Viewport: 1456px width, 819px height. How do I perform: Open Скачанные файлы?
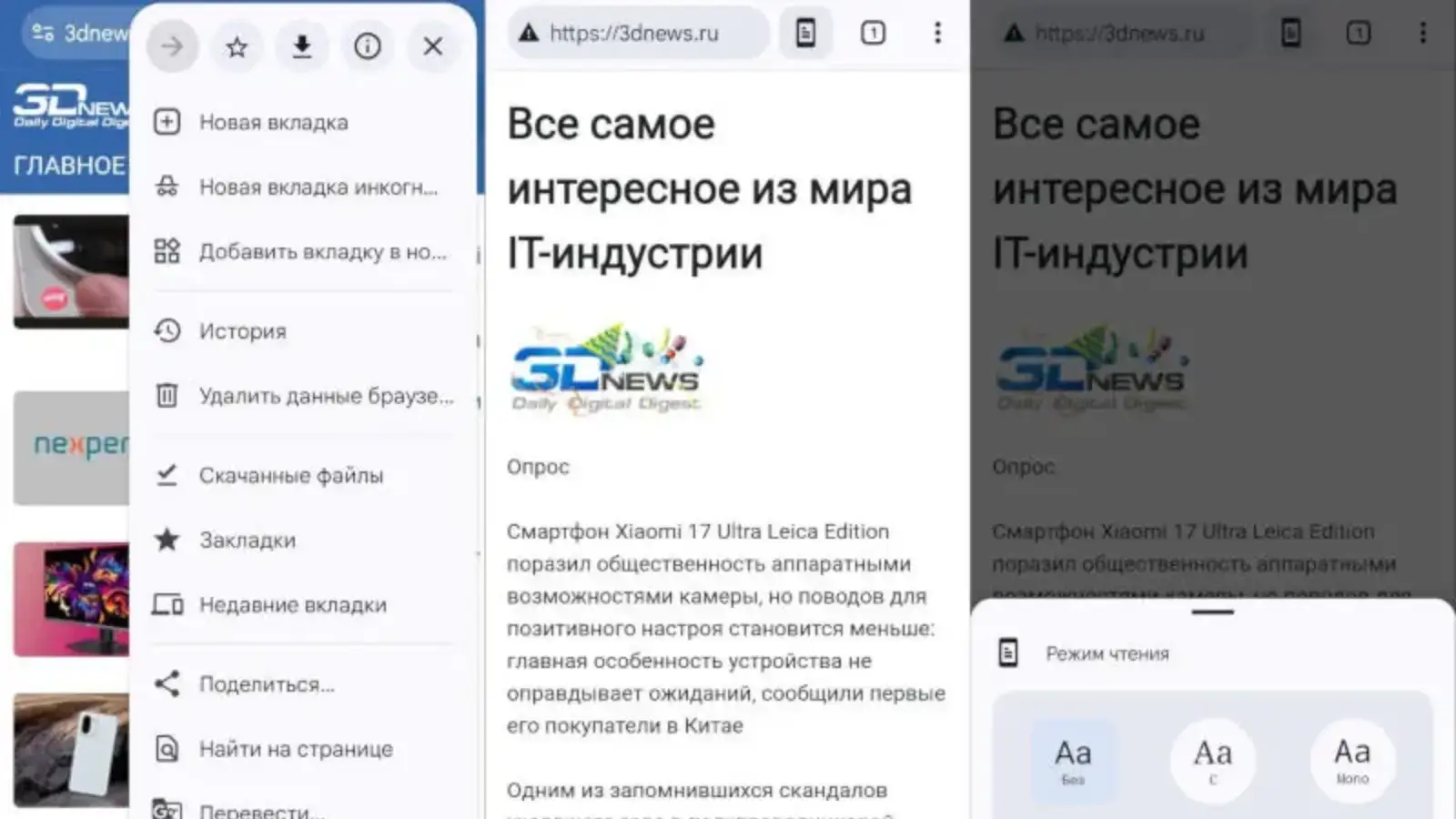click(291, 475)
